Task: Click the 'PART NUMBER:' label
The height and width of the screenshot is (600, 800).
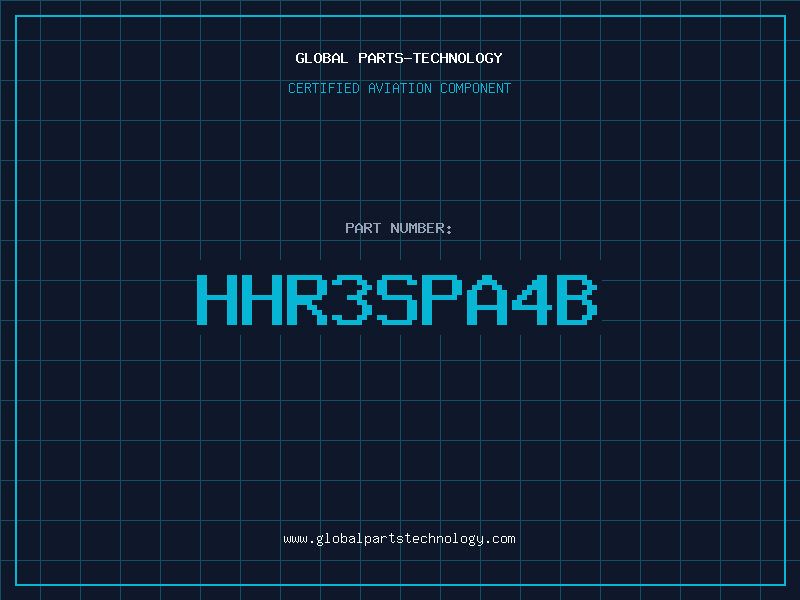Action: [x=399, y=228]
